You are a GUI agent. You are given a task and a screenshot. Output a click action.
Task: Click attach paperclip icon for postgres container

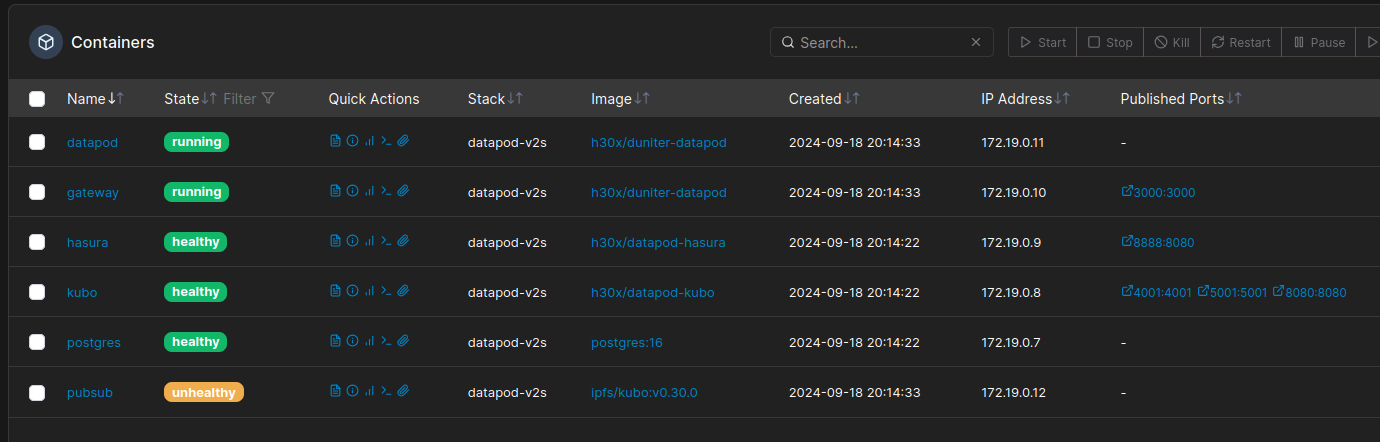click(403, 341)
